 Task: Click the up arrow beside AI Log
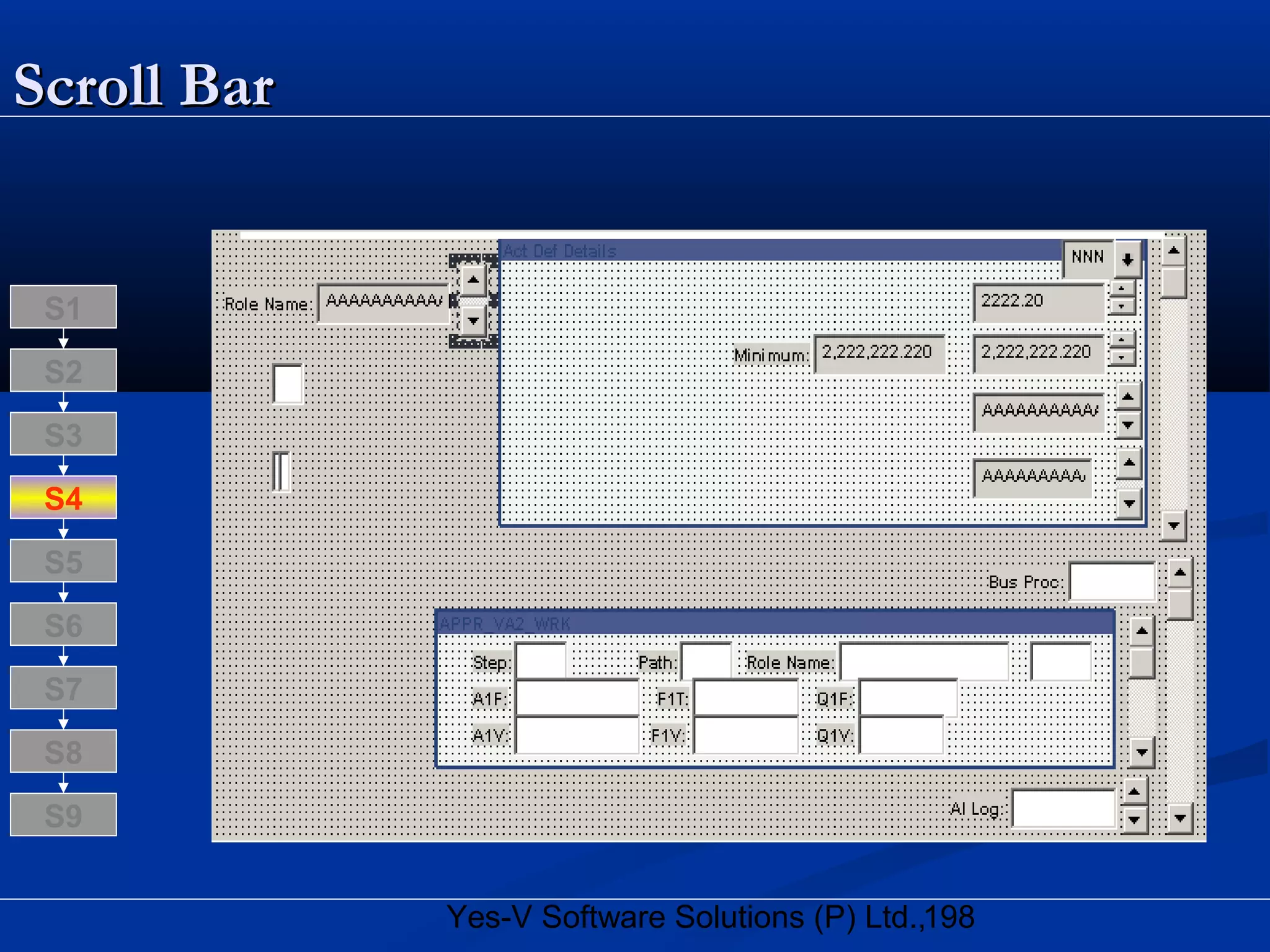pyautogui.click(x=1134, y=791)
